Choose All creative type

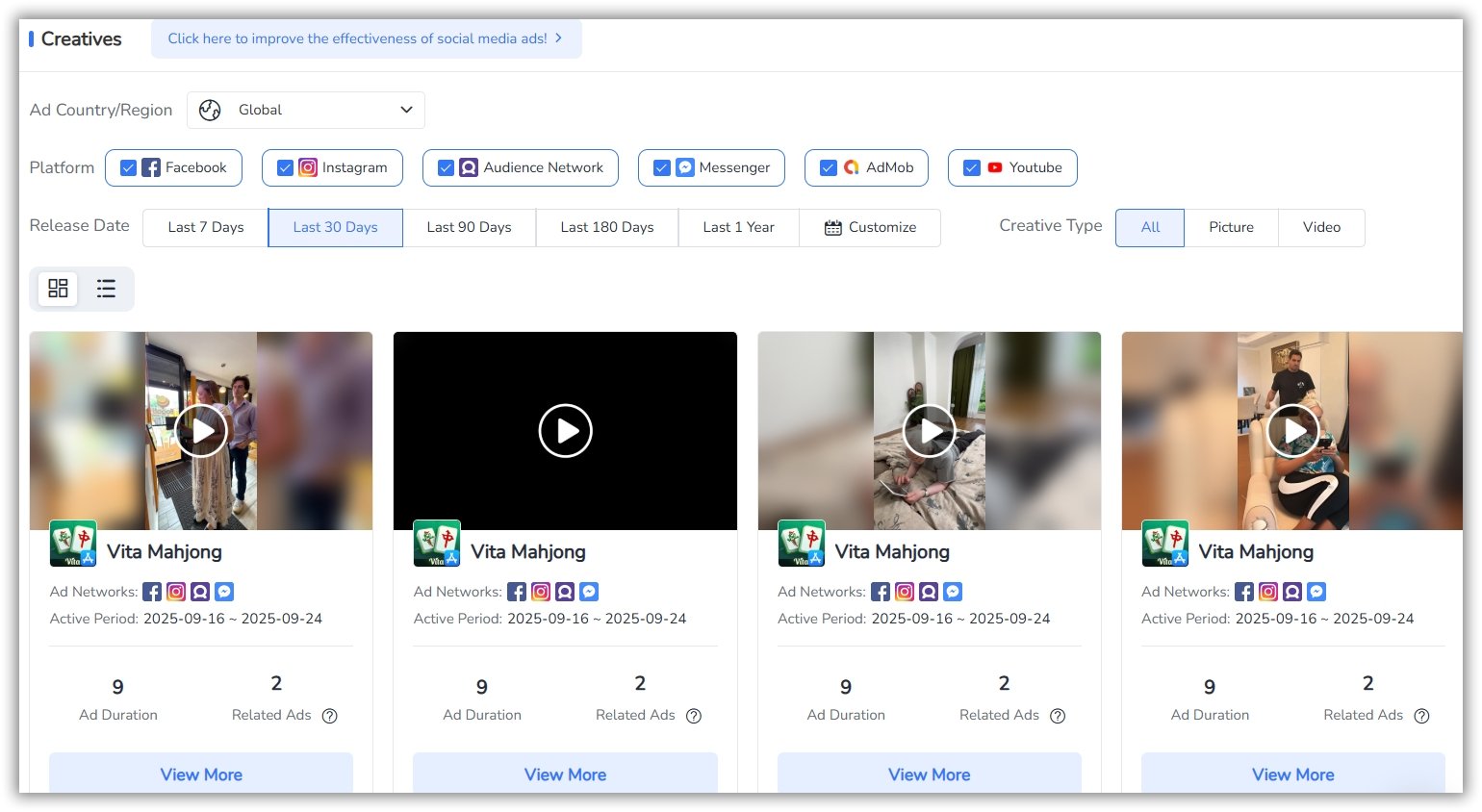(x=1150, y=227)
